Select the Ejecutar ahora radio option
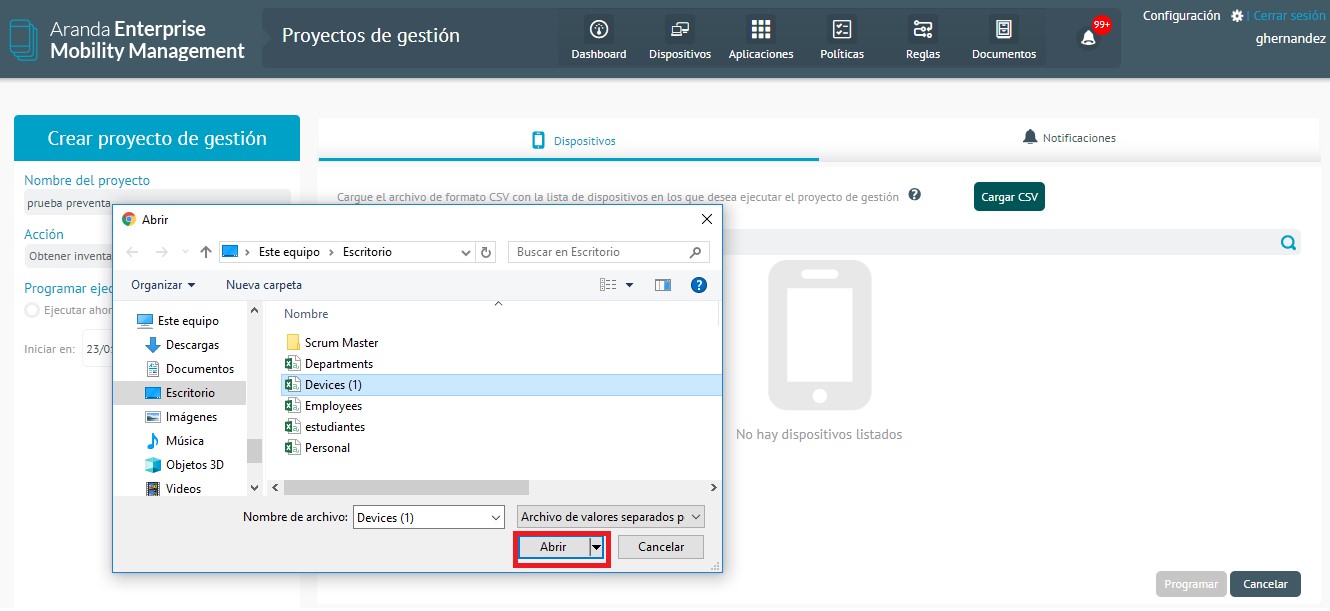Image resolution: width=1330 pixels, height=611 pixels. pos(31,310)
